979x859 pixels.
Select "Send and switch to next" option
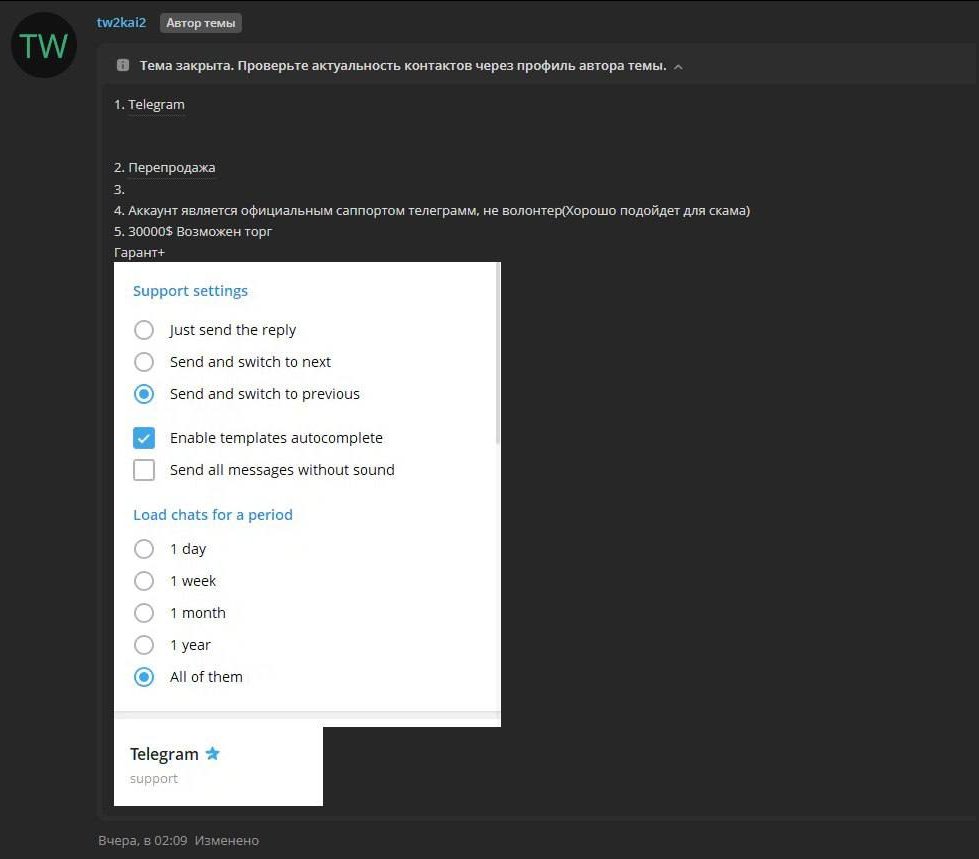[144, 361]
